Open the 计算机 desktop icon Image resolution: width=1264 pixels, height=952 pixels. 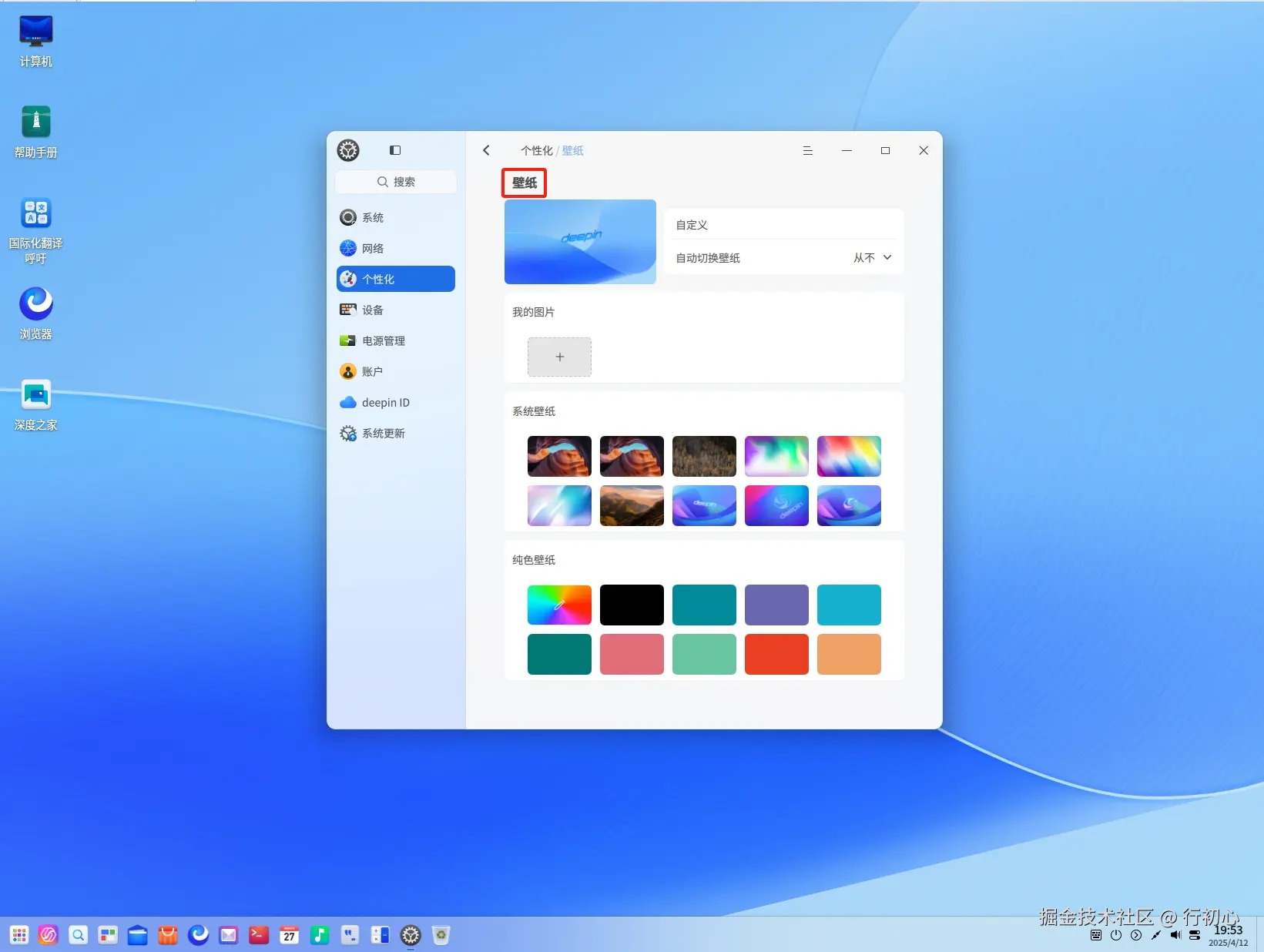36,42
